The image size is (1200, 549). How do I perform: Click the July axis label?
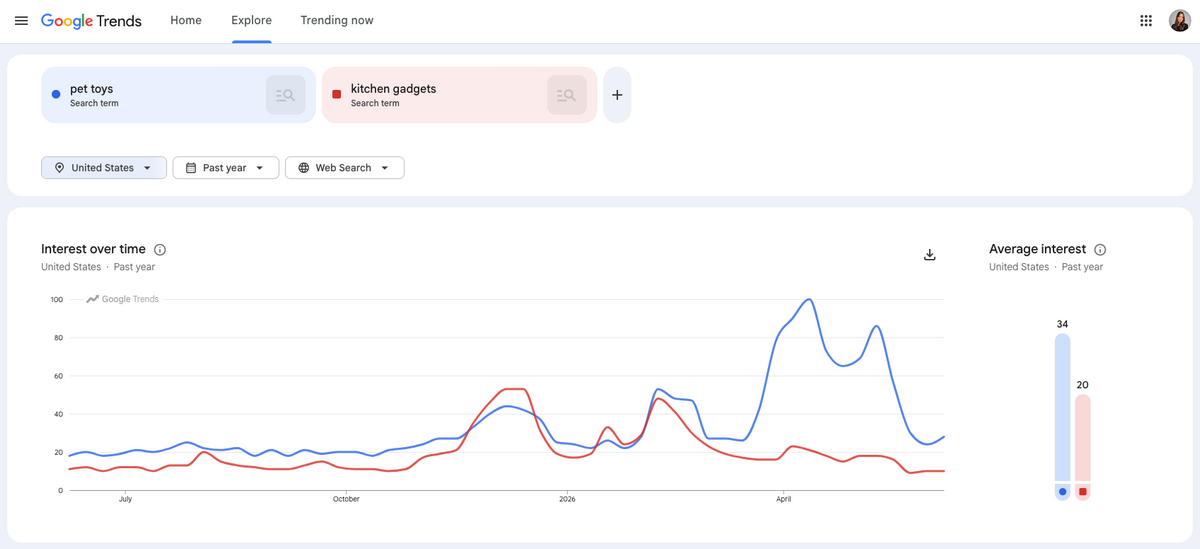click(x=125, y=499)
